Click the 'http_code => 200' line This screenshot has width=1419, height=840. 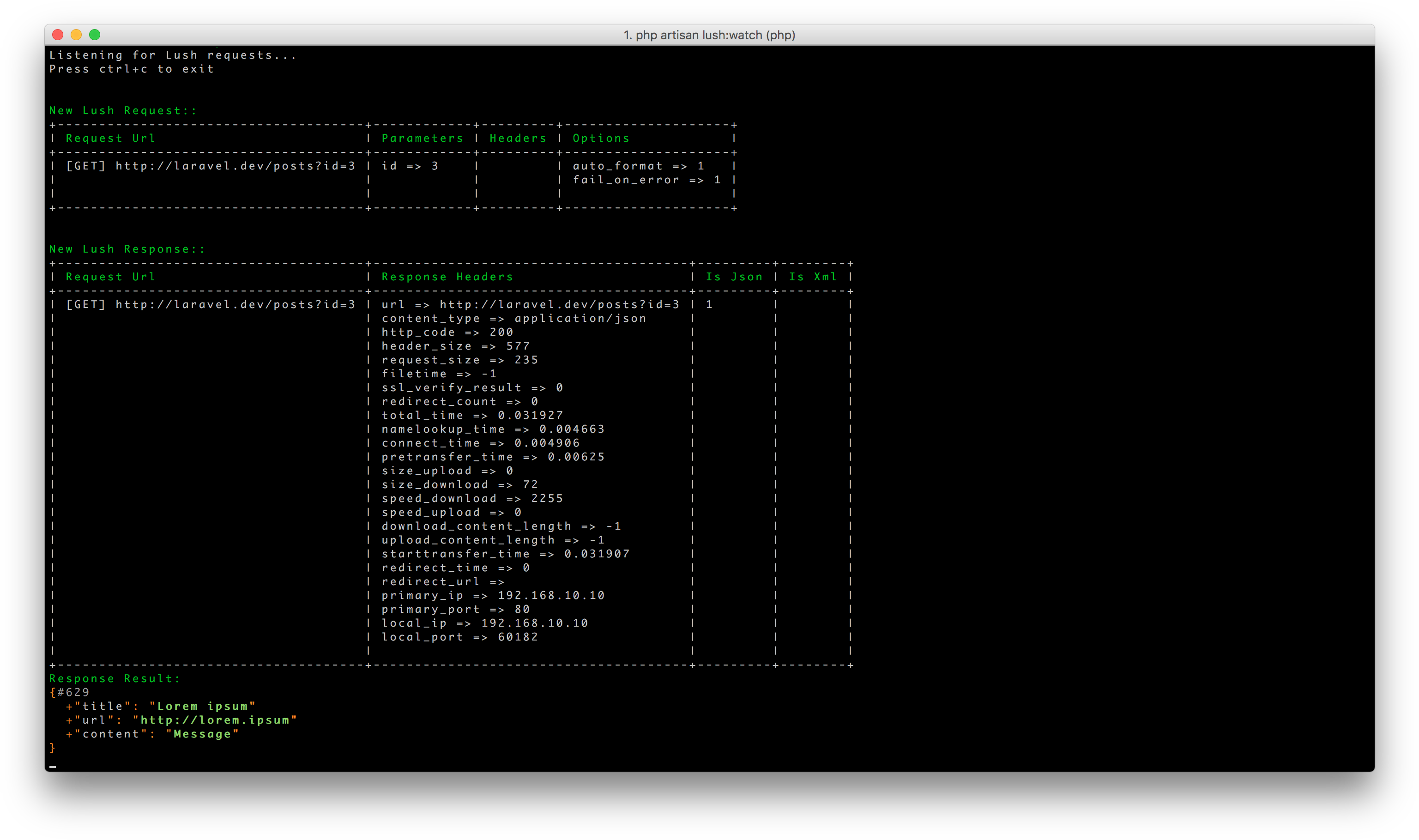[447, 332]
